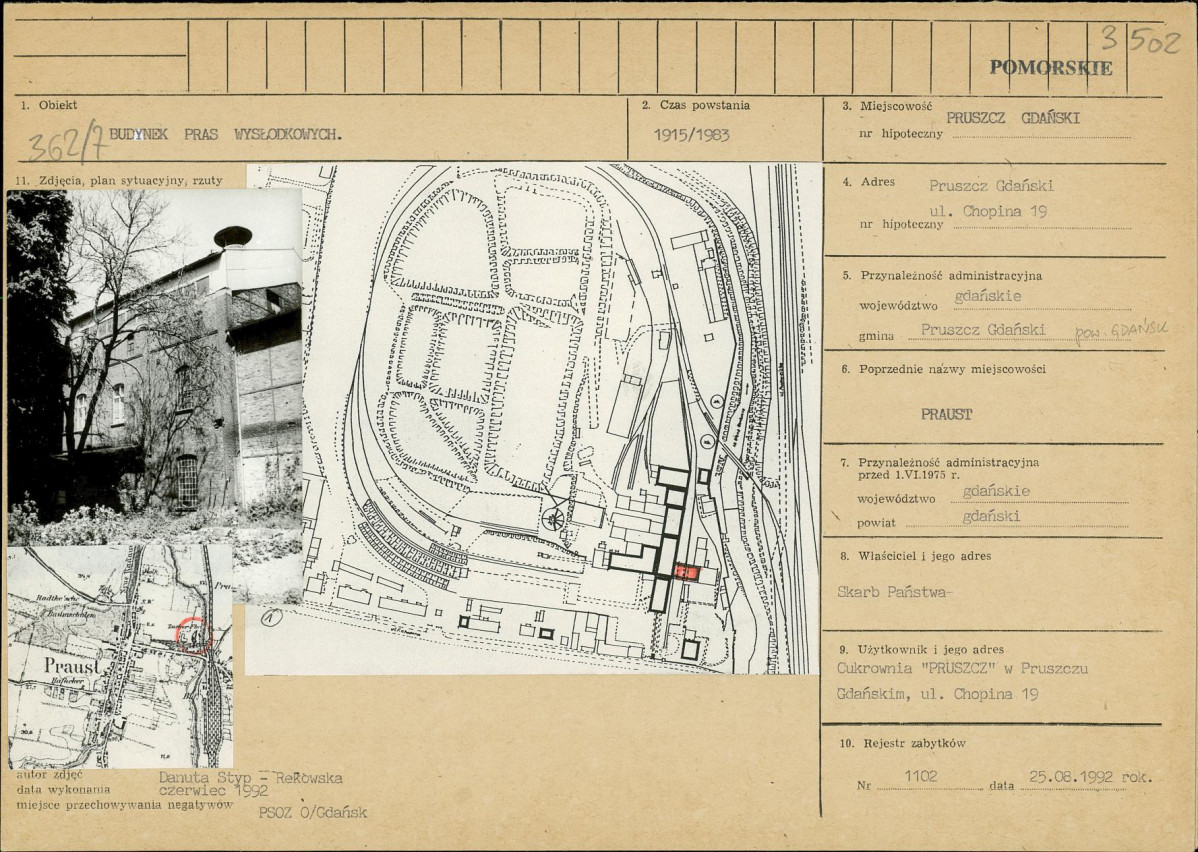Click the photographer name Danuta Styp-Rekowska
The image size is (1198, 852).
pyautogui.click(x=251, y=777)
